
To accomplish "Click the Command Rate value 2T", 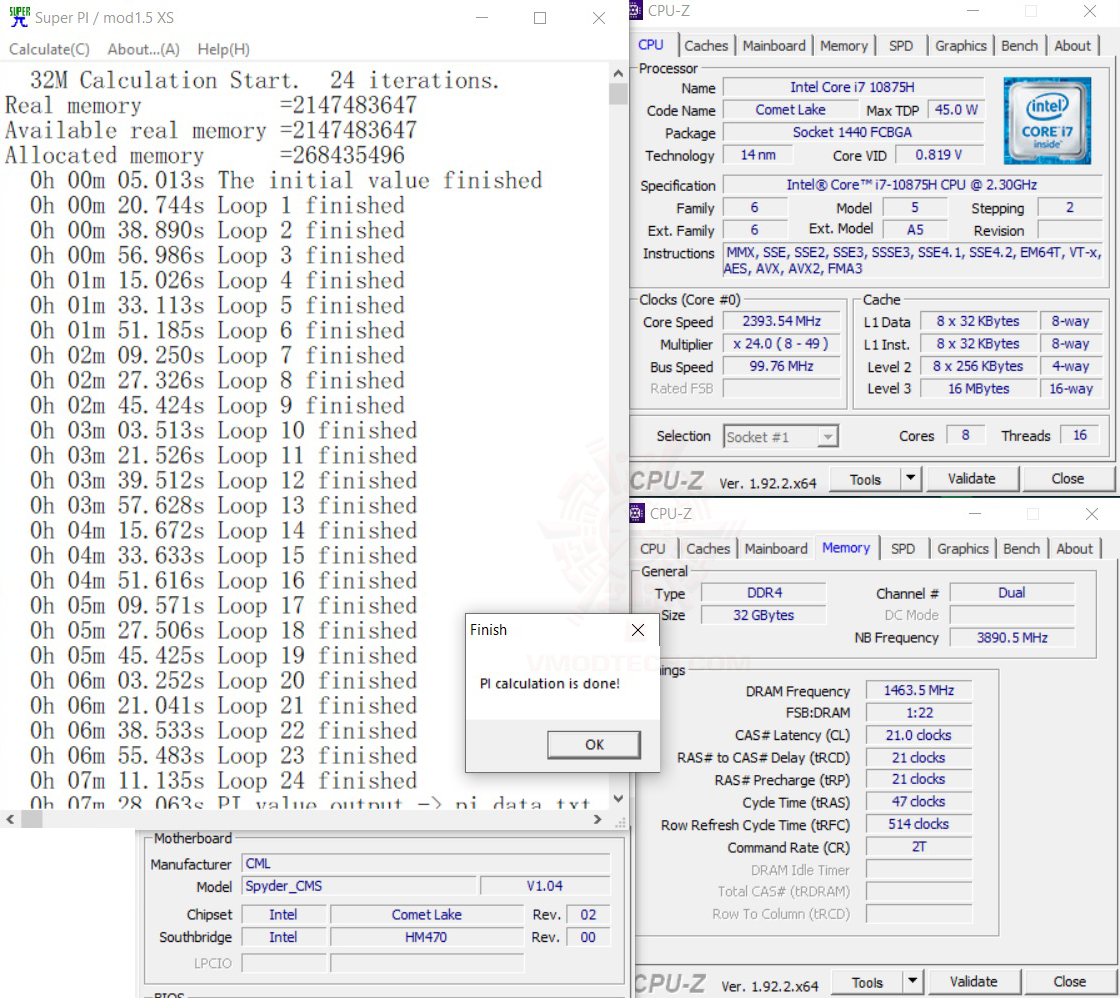I will pyautogui.click(x=919, y=847).
